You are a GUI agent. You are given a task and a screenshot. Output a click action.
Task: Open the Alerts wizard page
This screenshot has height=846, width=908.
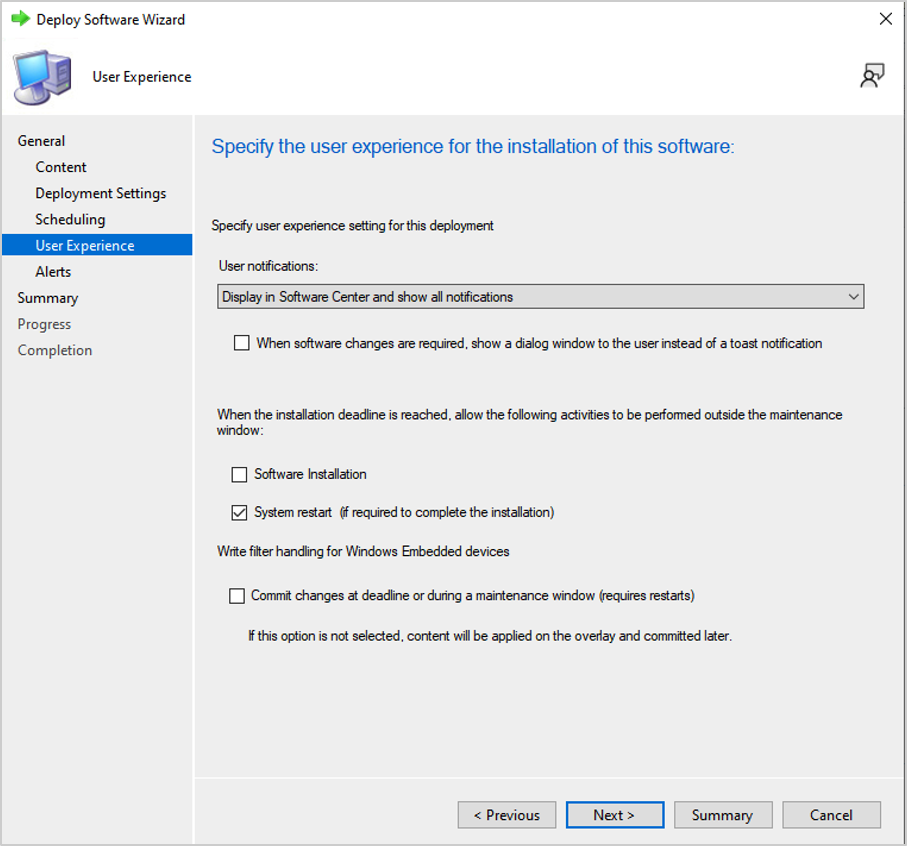(53, 271)
